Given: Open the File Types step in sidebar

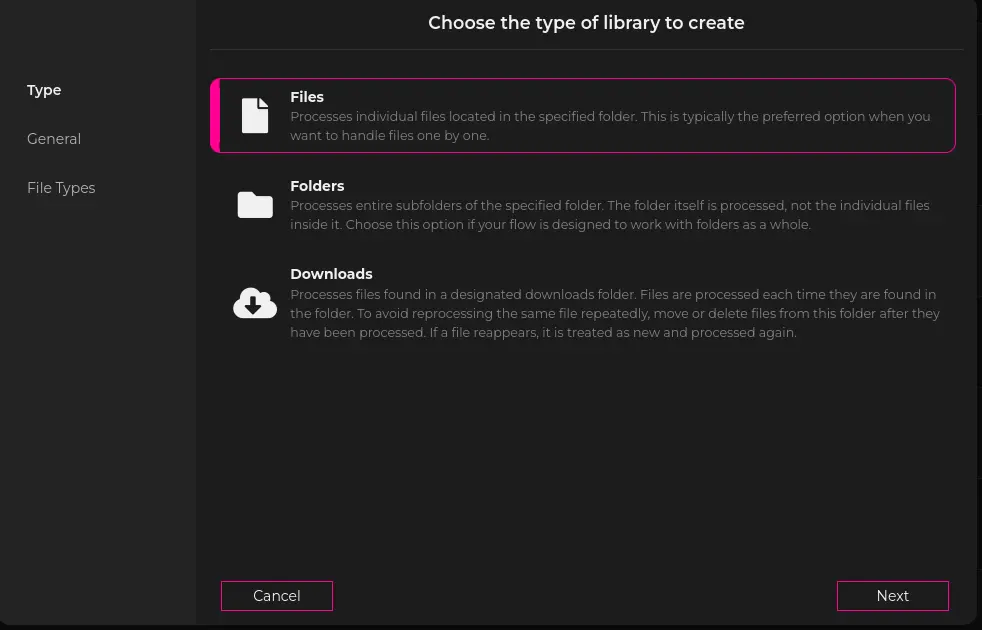Looking at the screenshot, I should pyautogui.click(x=61, y=188).
